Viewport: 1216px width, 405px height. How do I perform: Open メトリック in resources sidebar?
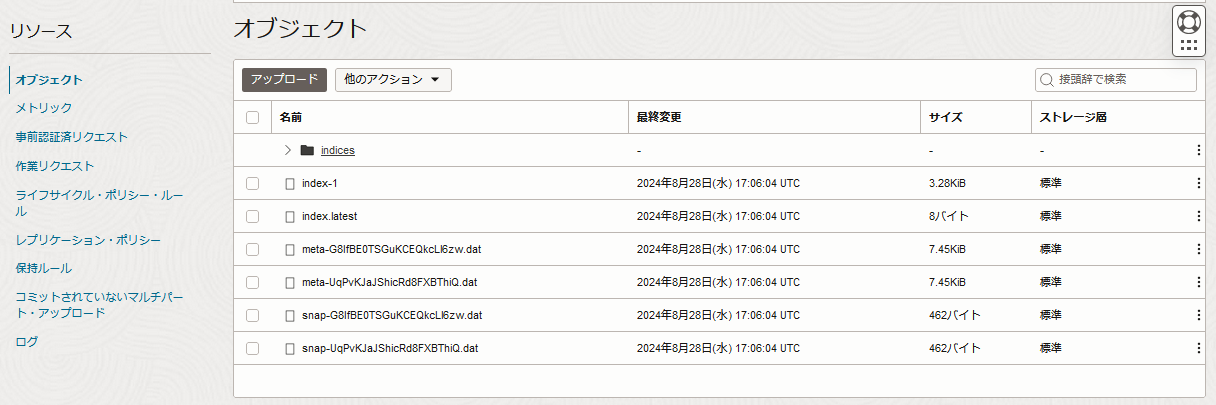(x=43, y=108)
